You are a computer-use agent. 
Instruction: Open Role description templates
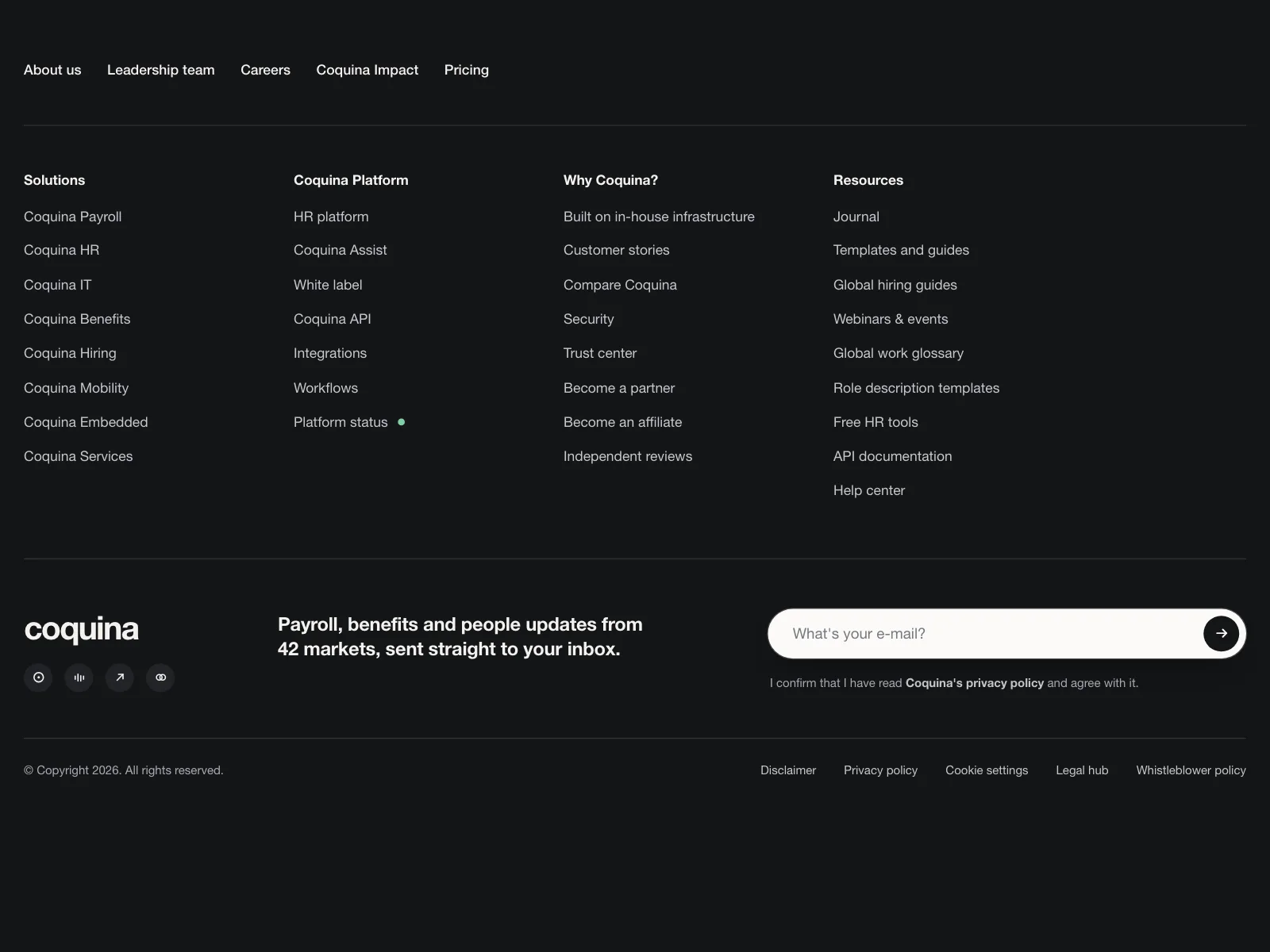tap(916, 388)
